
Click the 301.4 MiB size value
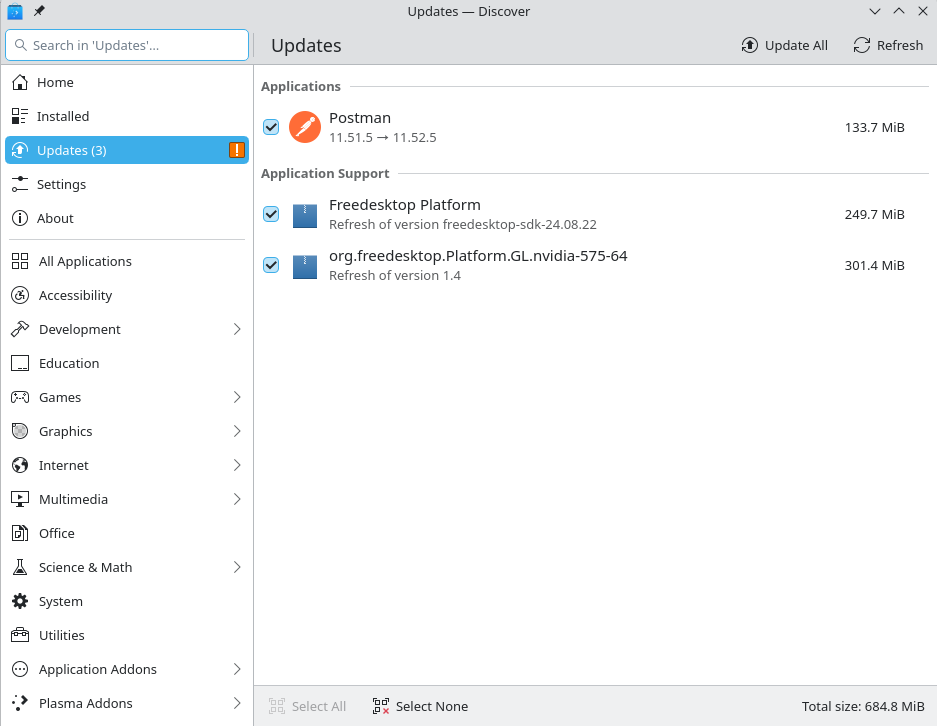click(874, 266)
